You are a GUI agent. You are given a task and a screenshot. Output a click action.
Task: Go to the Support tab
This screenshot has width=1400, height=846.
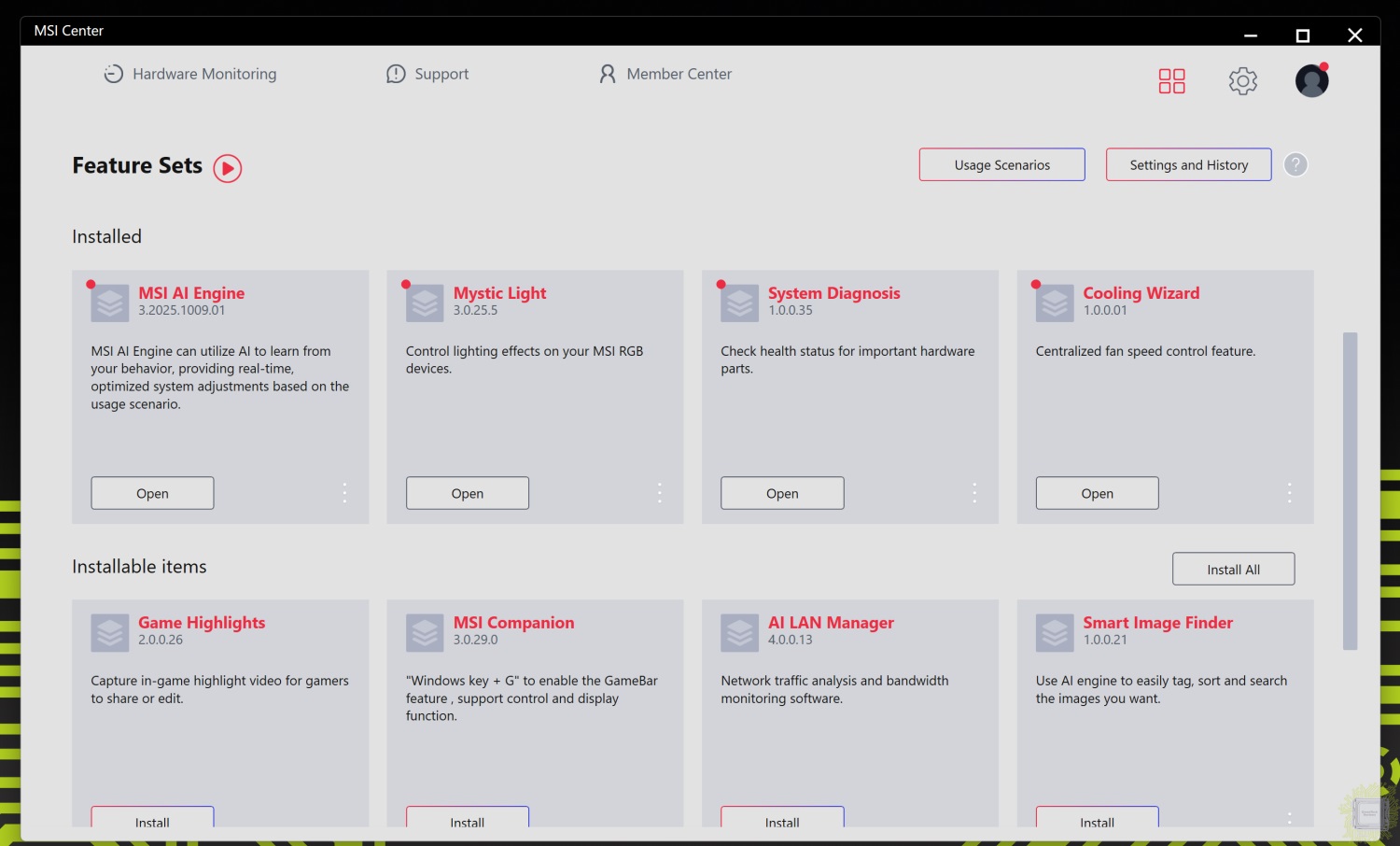pyautogui.click(x=427, y=74)
